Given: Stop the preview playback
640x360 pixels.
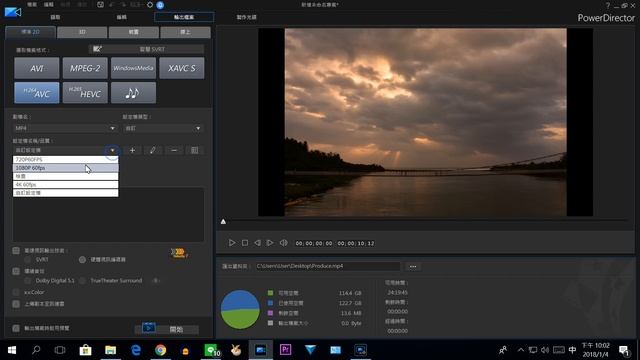Looking at the screenshot, I should 245,243.
